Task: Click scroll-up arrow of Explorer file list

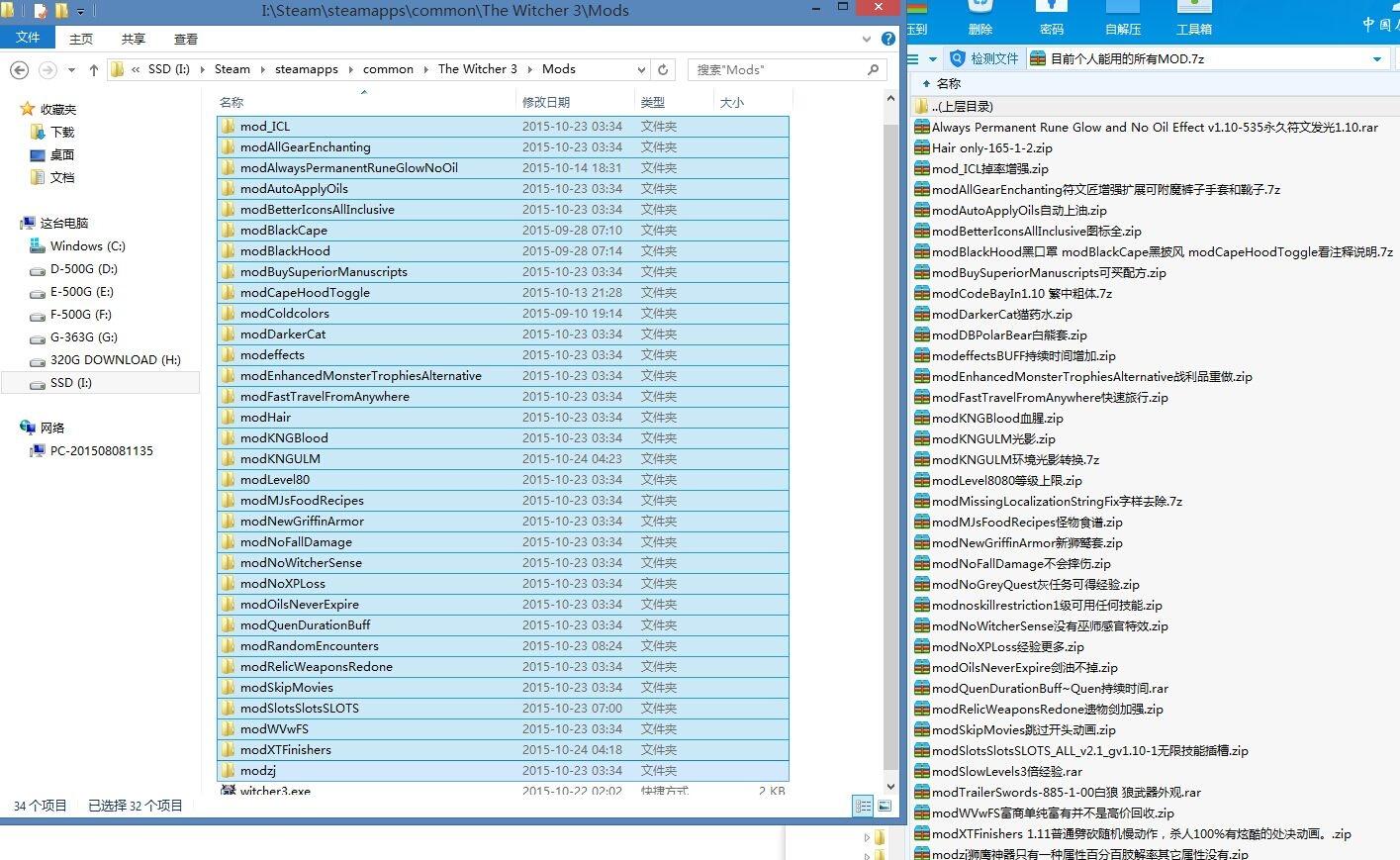Action: click(891, 97)
